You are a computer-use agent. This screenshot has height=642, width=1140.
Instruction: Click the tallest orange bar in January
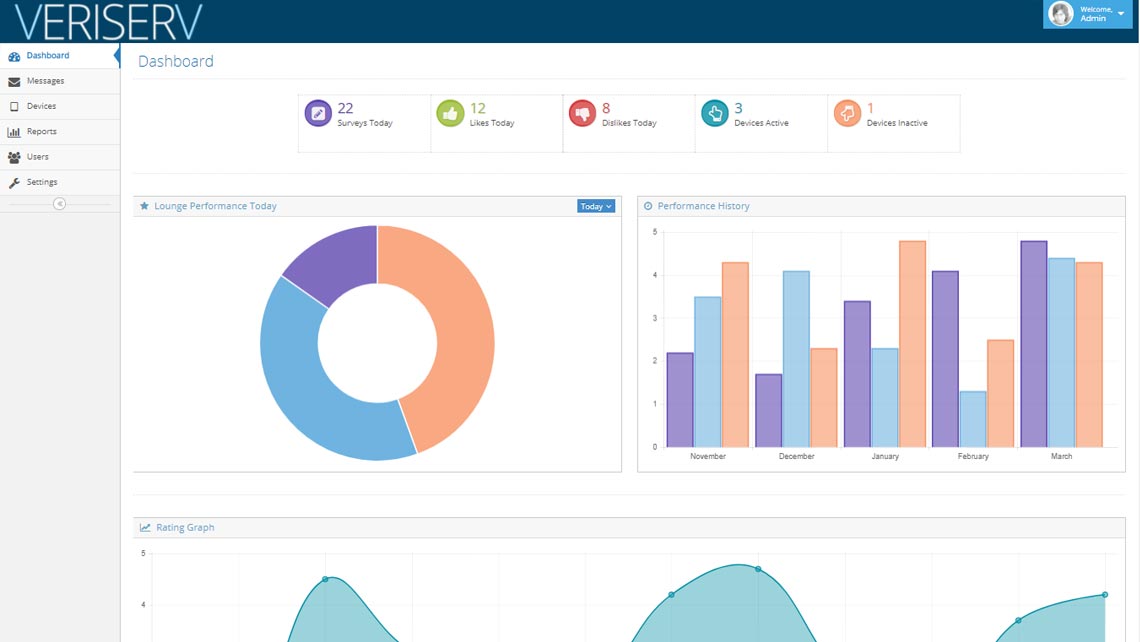coord(912,345)
